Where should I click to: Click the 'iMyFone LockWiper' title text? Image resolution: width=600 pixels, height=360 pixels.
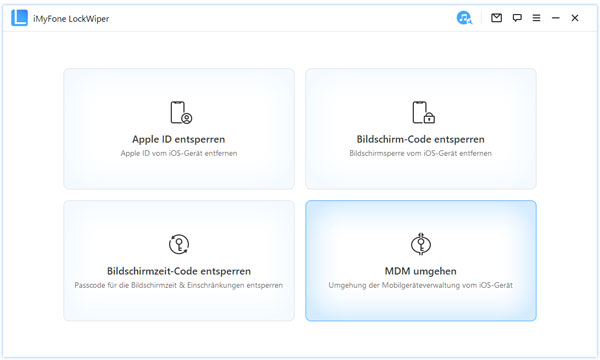(71, 19)
